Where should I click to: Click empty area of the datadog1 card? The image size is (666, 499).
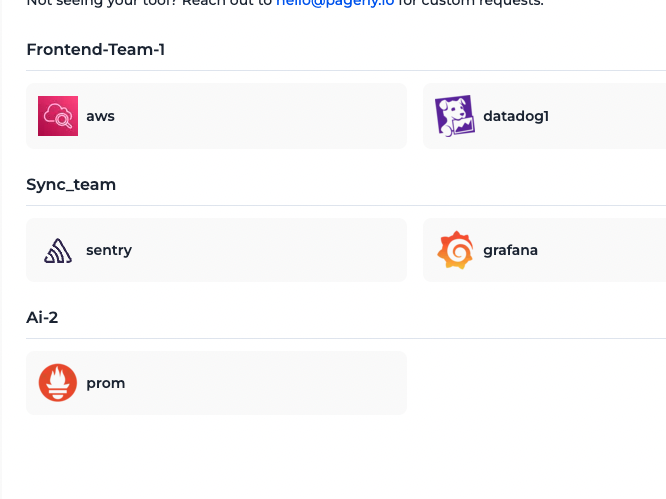point(607,116)
